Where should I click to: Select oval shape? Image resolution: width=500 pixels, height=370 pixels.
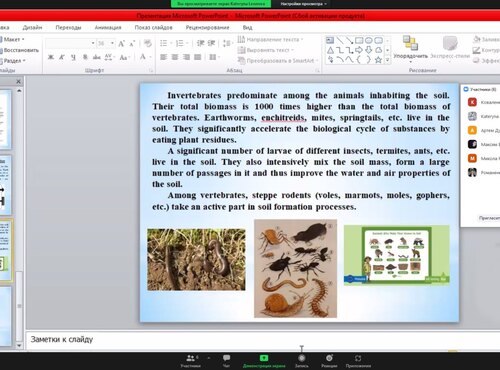click(x=369, y=40)
